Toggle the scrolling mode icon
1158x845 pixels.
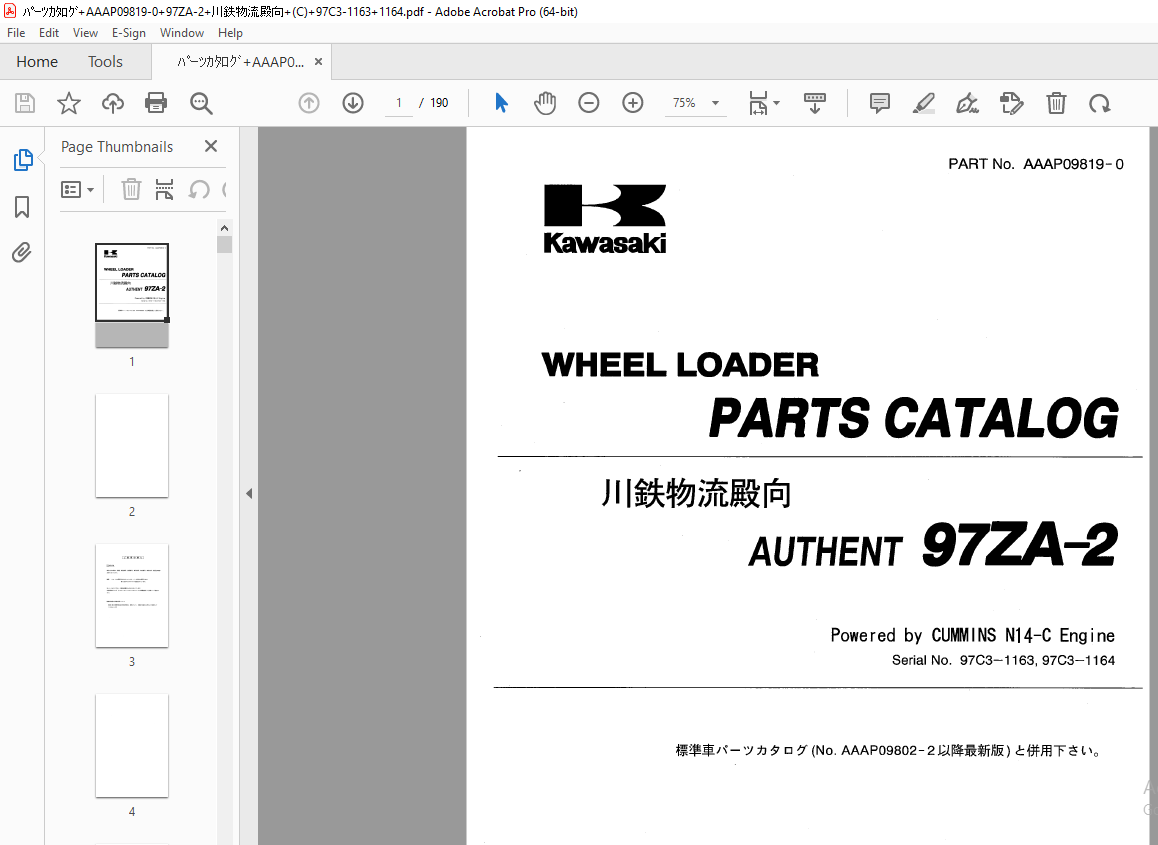tap(815, 103)
